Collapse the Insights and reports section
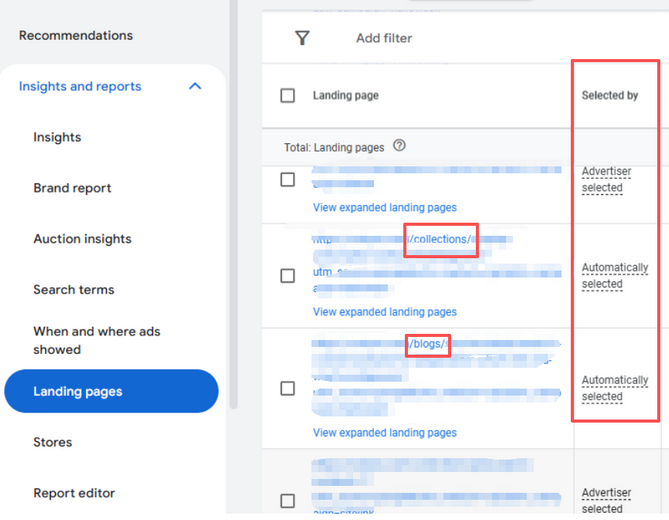 coord(195,86)
